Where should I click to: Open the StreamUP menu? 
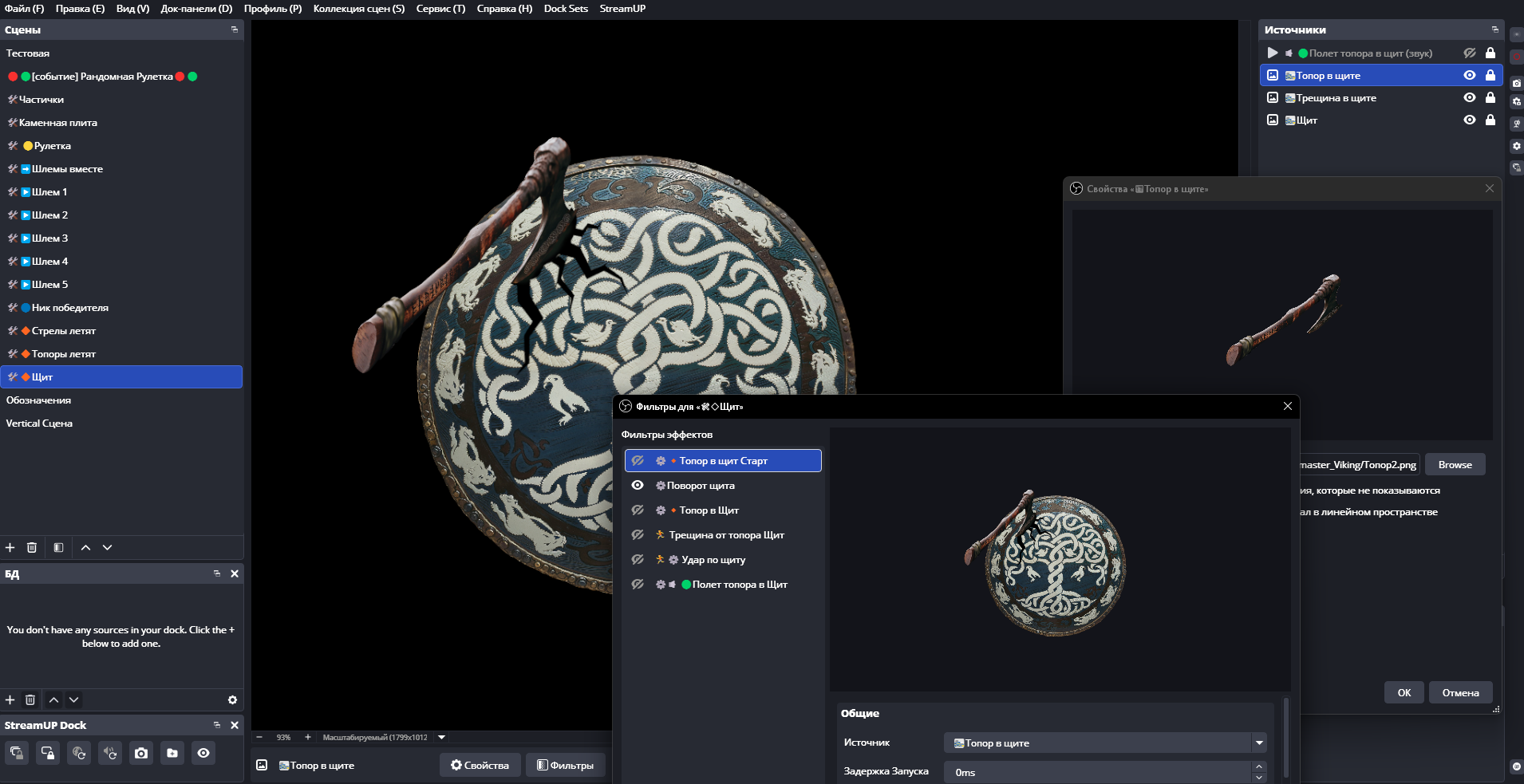pos(622,9)
